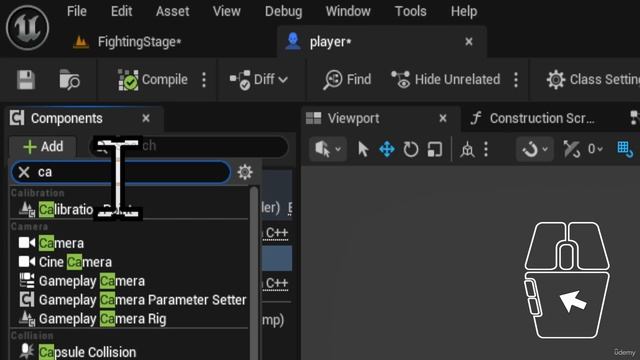Toggle the transform coordinate system icon

(x=467, y=150)
